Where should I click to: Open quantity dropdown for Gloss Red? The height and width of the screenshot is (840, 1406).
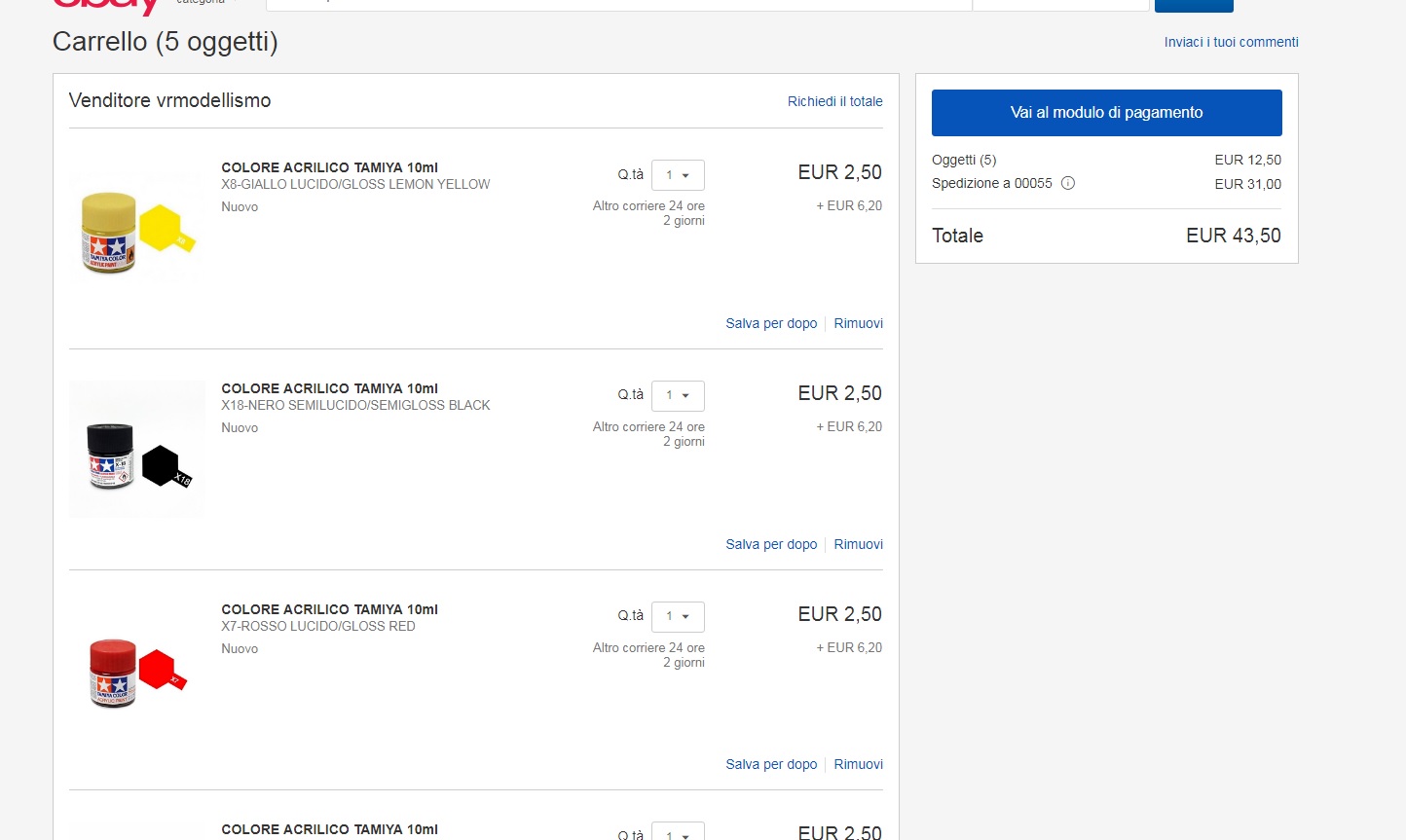(678, 617)
